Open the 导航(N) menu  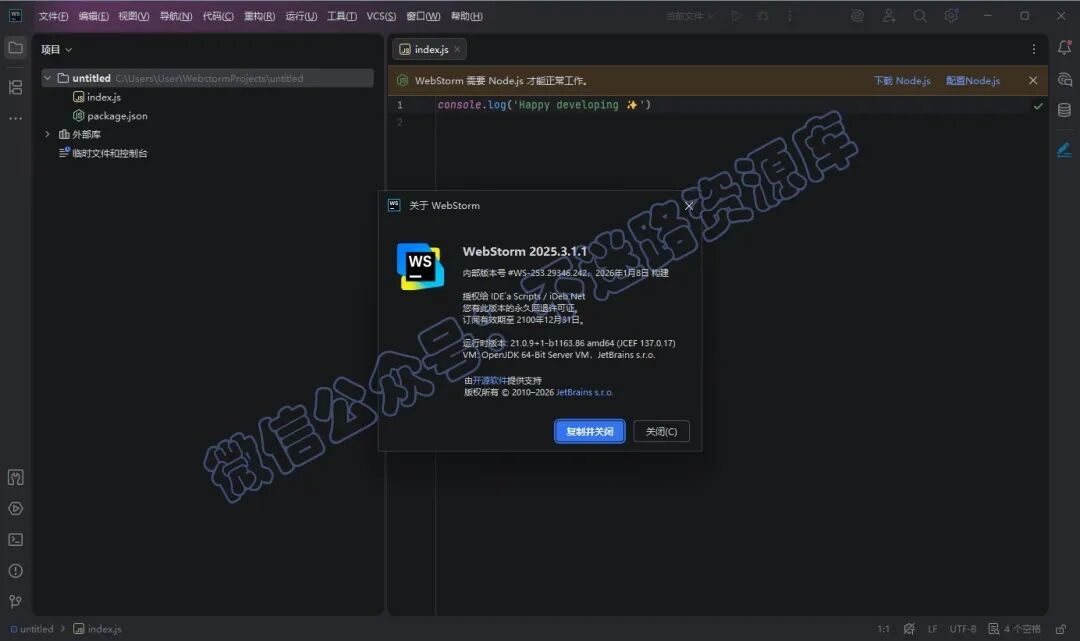176,16
